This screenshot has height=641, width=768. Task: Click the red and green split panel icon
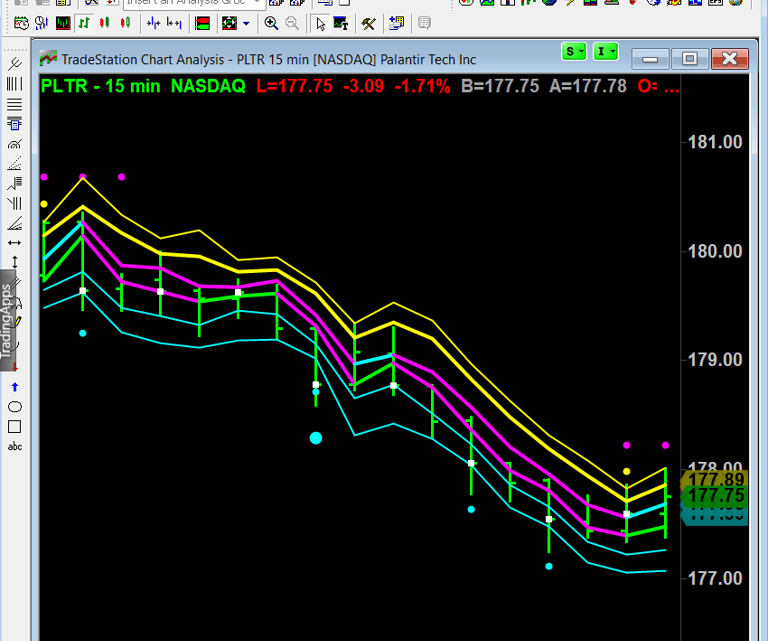202,23
